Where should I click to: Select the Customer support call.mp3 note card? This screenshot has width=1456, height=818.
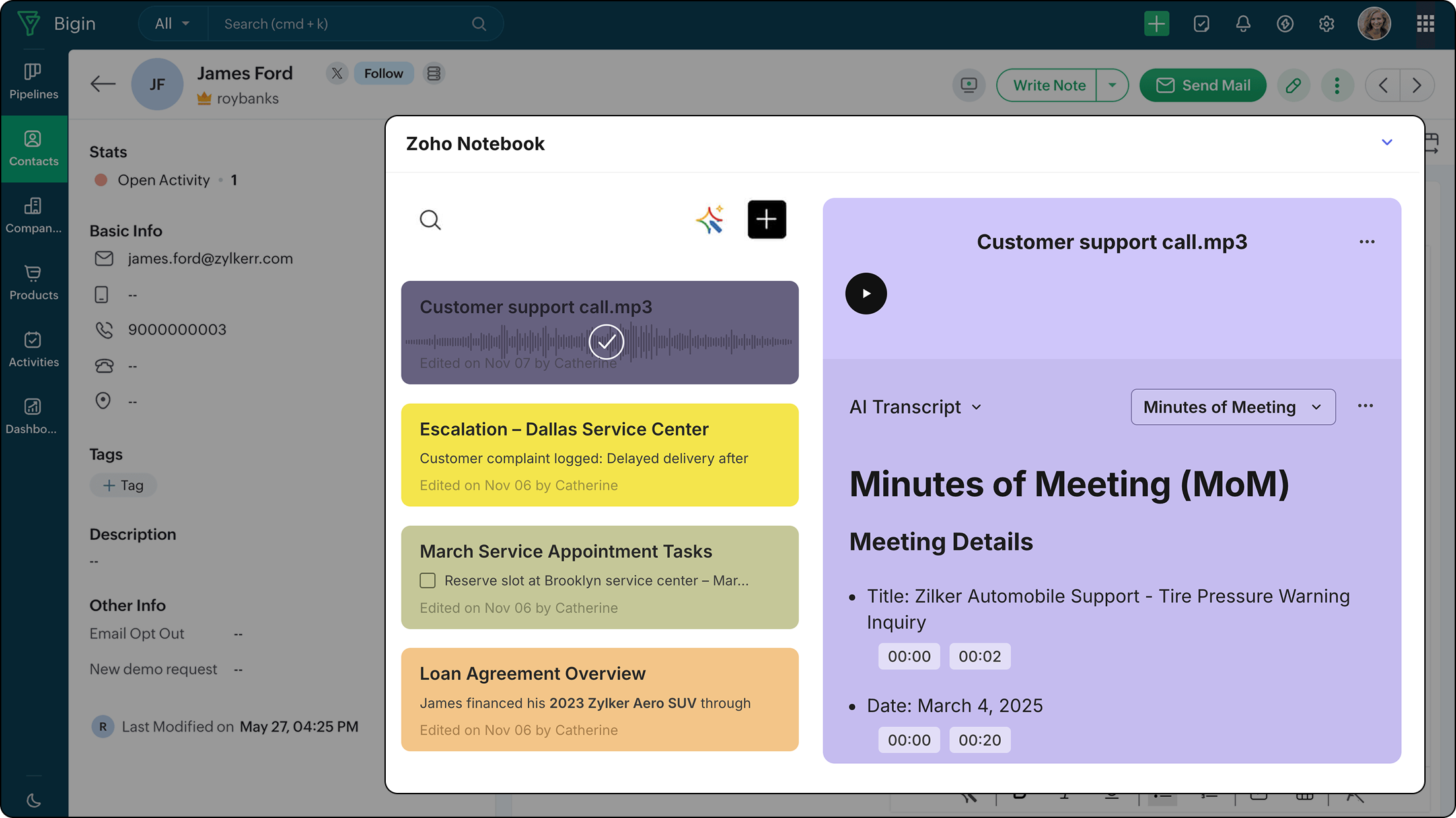coord(600,332)
